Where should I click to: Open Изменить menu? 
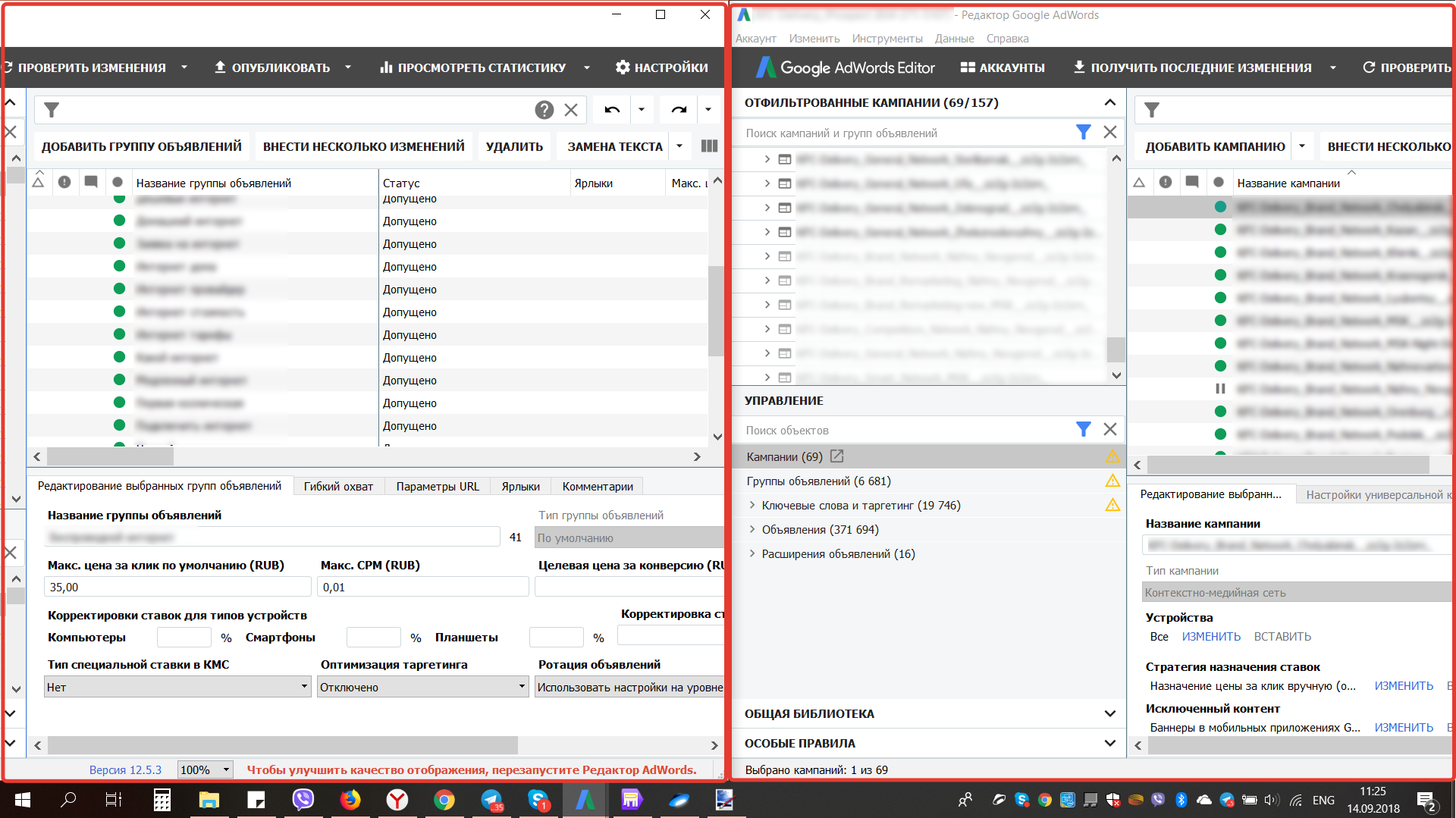click(814, 39)
